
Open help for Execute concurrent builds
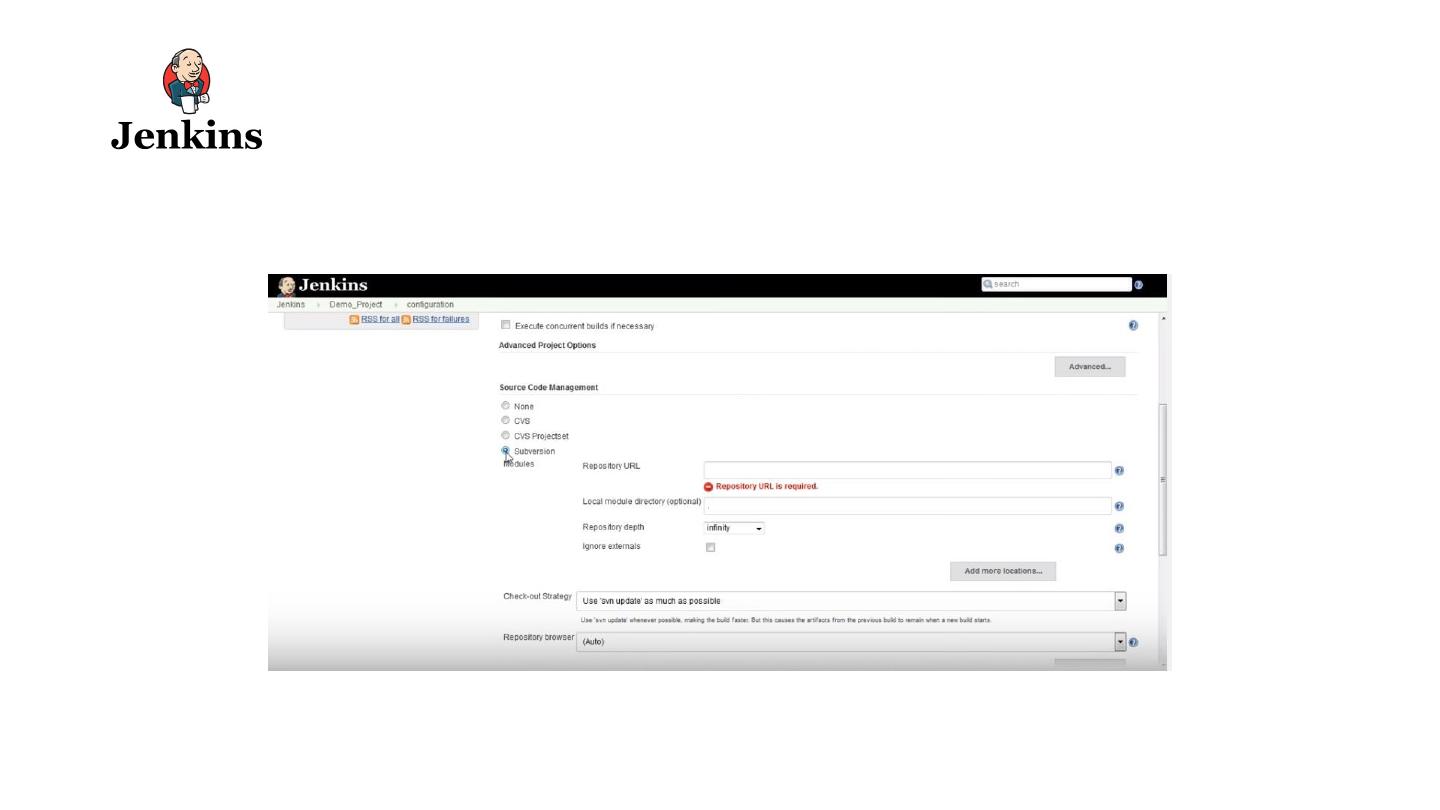pos(1133,326)
